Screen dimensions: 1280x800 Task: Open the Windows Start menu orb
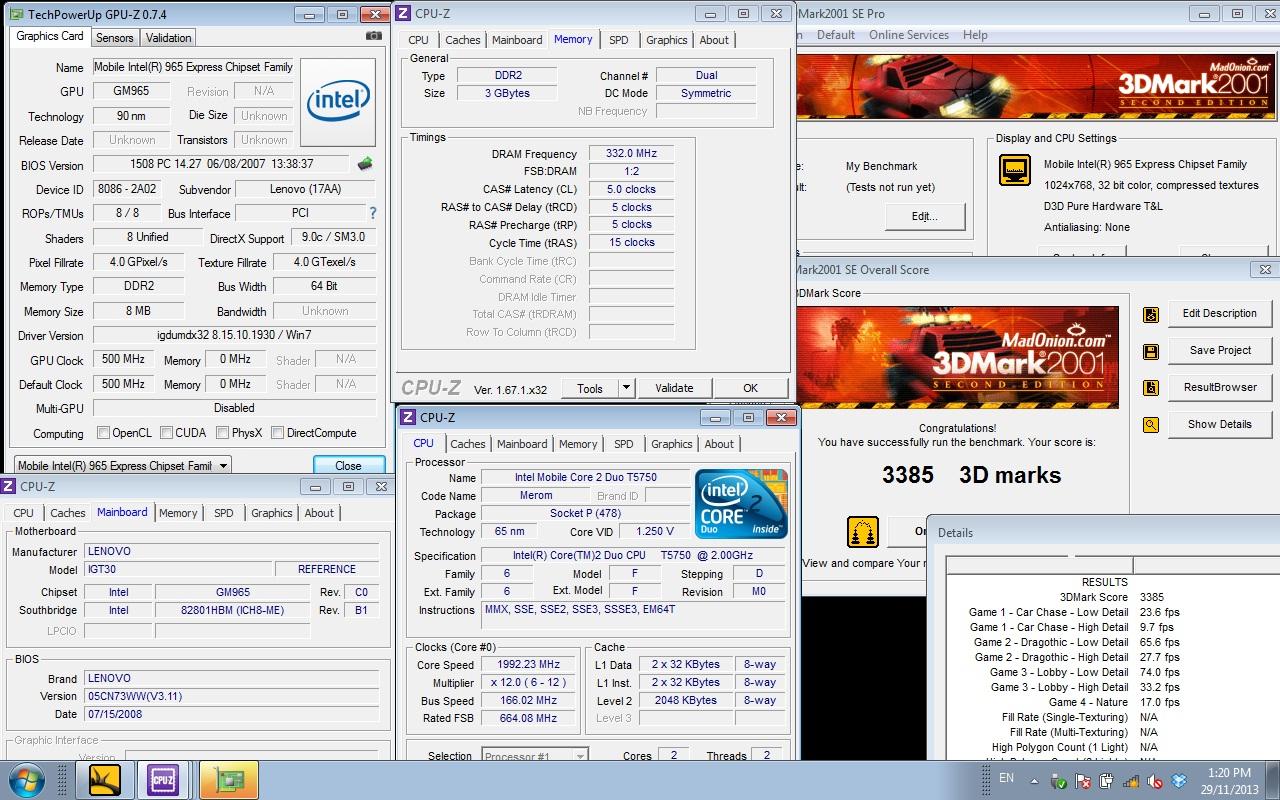(x=25, y=778)
